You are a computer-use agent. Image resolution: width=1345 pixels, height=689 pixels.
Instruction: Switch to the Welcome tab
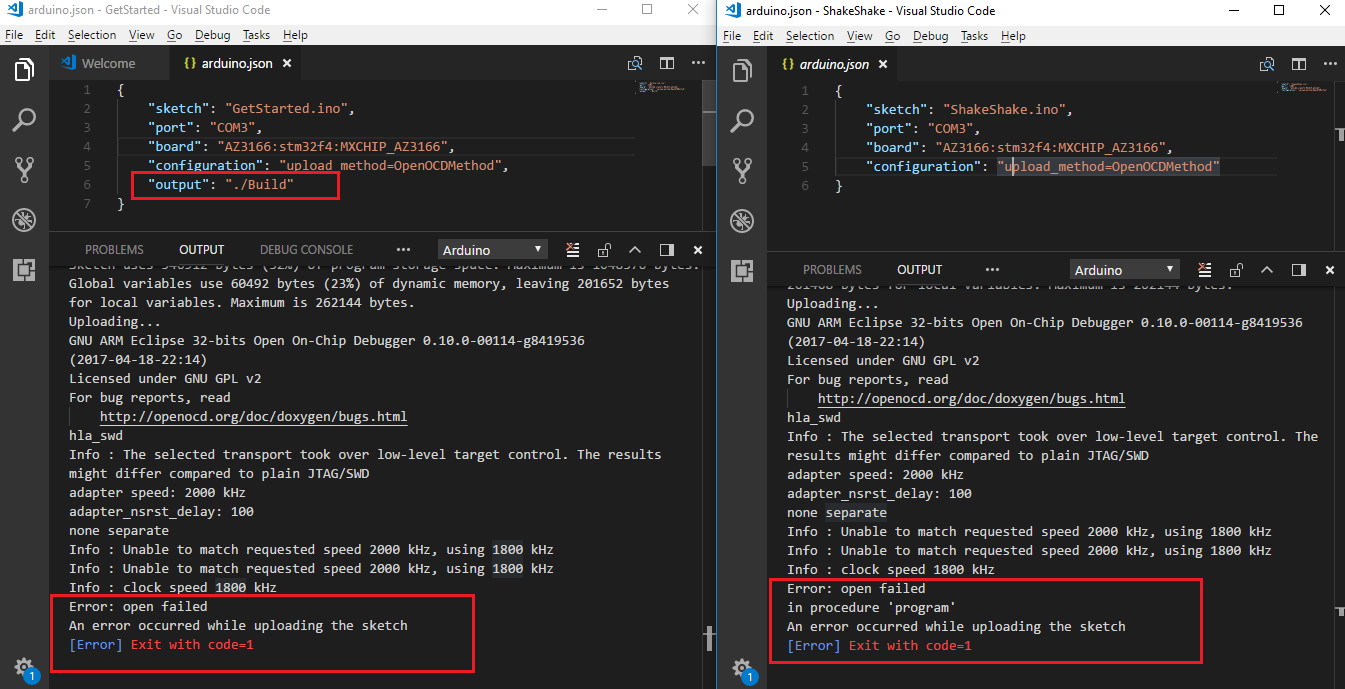point(108,63)
